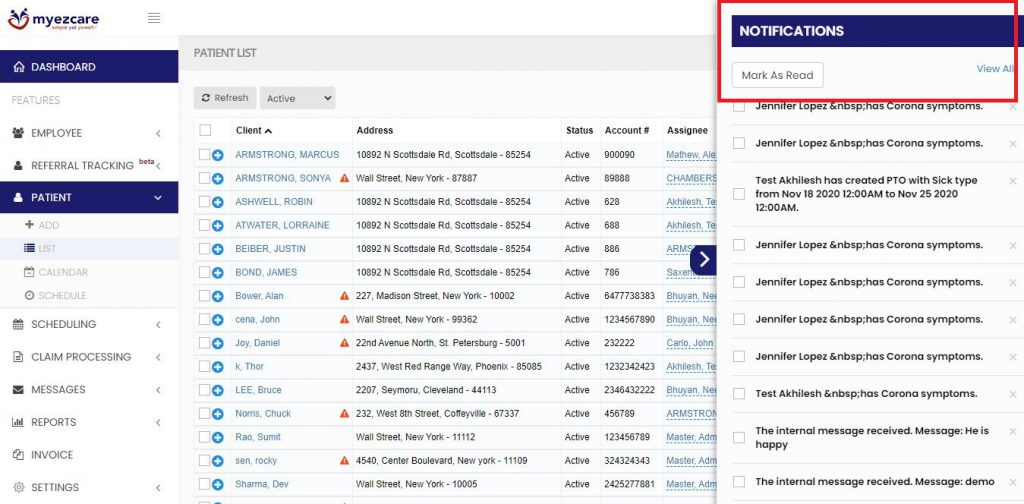Check the row checkbox for BOND, JAMES
The image size is (1024, 504).
pyautogui.click(x=204, y=272)
